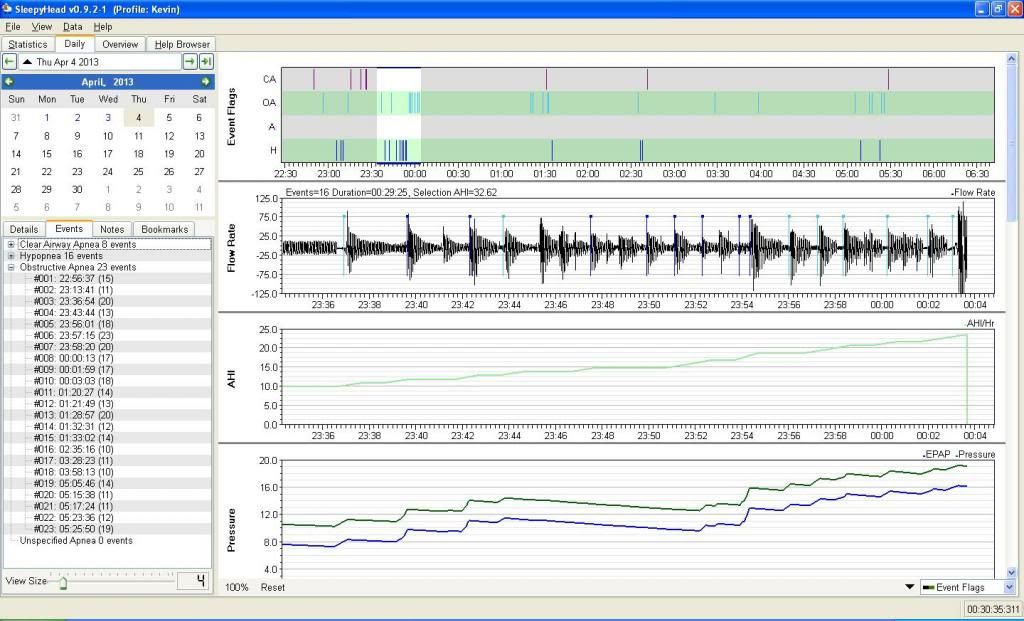Select event #003: 23:36:54 (20)
The image size is (1024, 621).
tap(73, 302)
